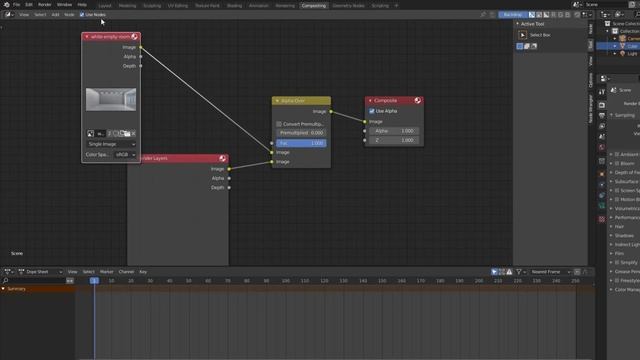Choose the Extend selection mode icon
The width and height of the screenshot is (640, 360).
[x=527, y=46]
